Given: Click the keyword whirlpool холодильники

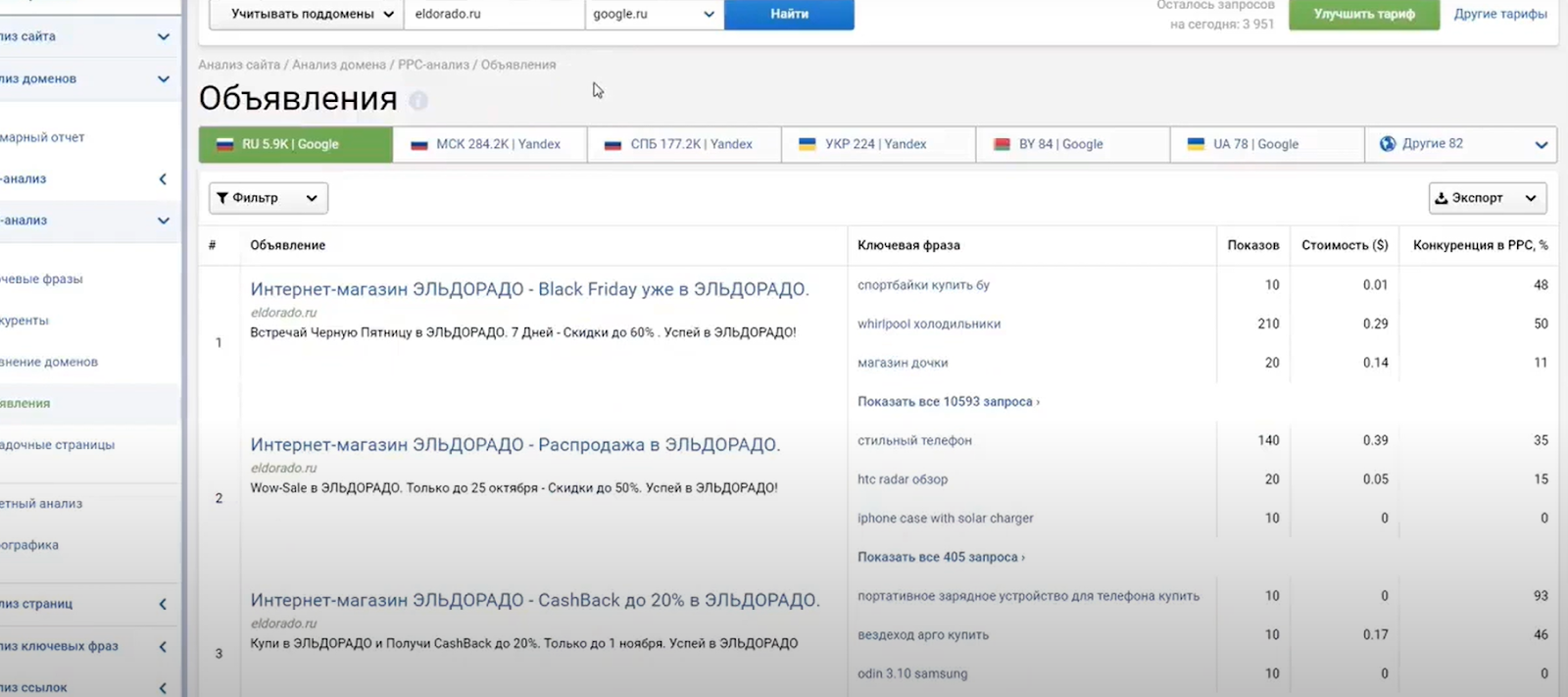Looking at the screenshot, I should coord(929,324).
